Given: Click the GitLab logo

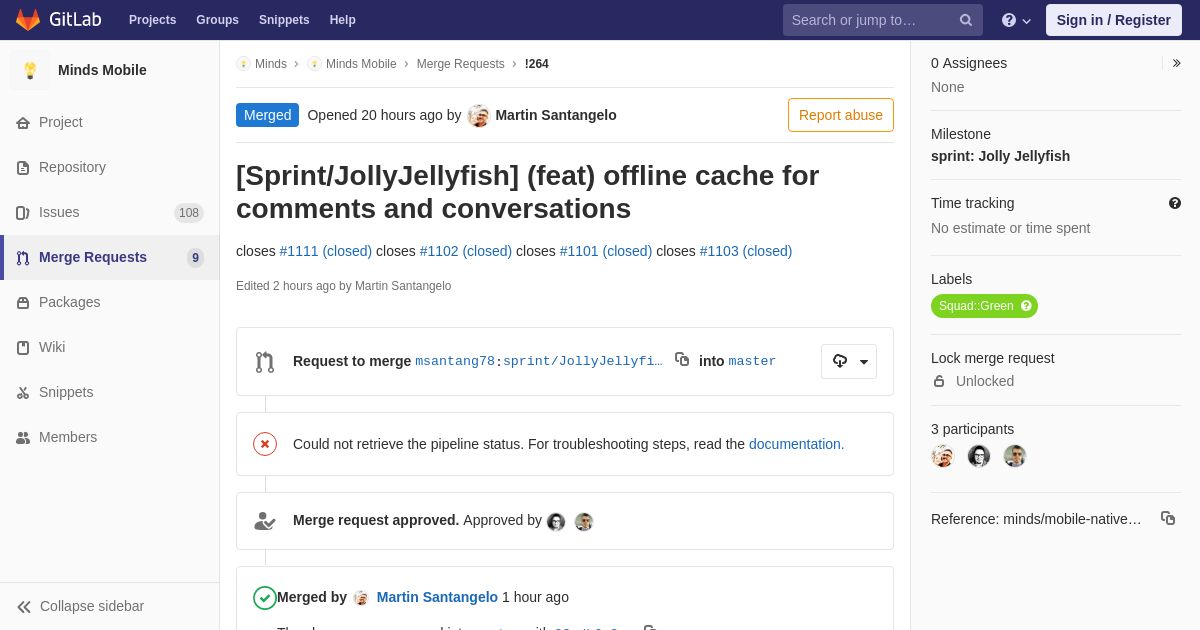Looking at the screenshot, I should (58, 20).
